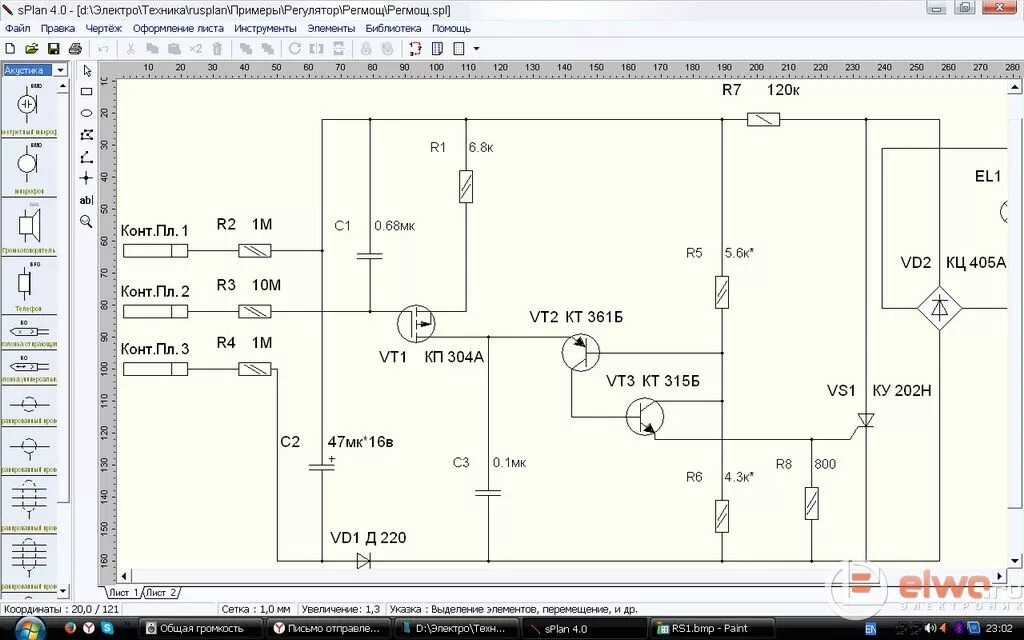Open the Инструменты menu
The width and height of the screenshot is (1024, 640).
tap(265, 29)
